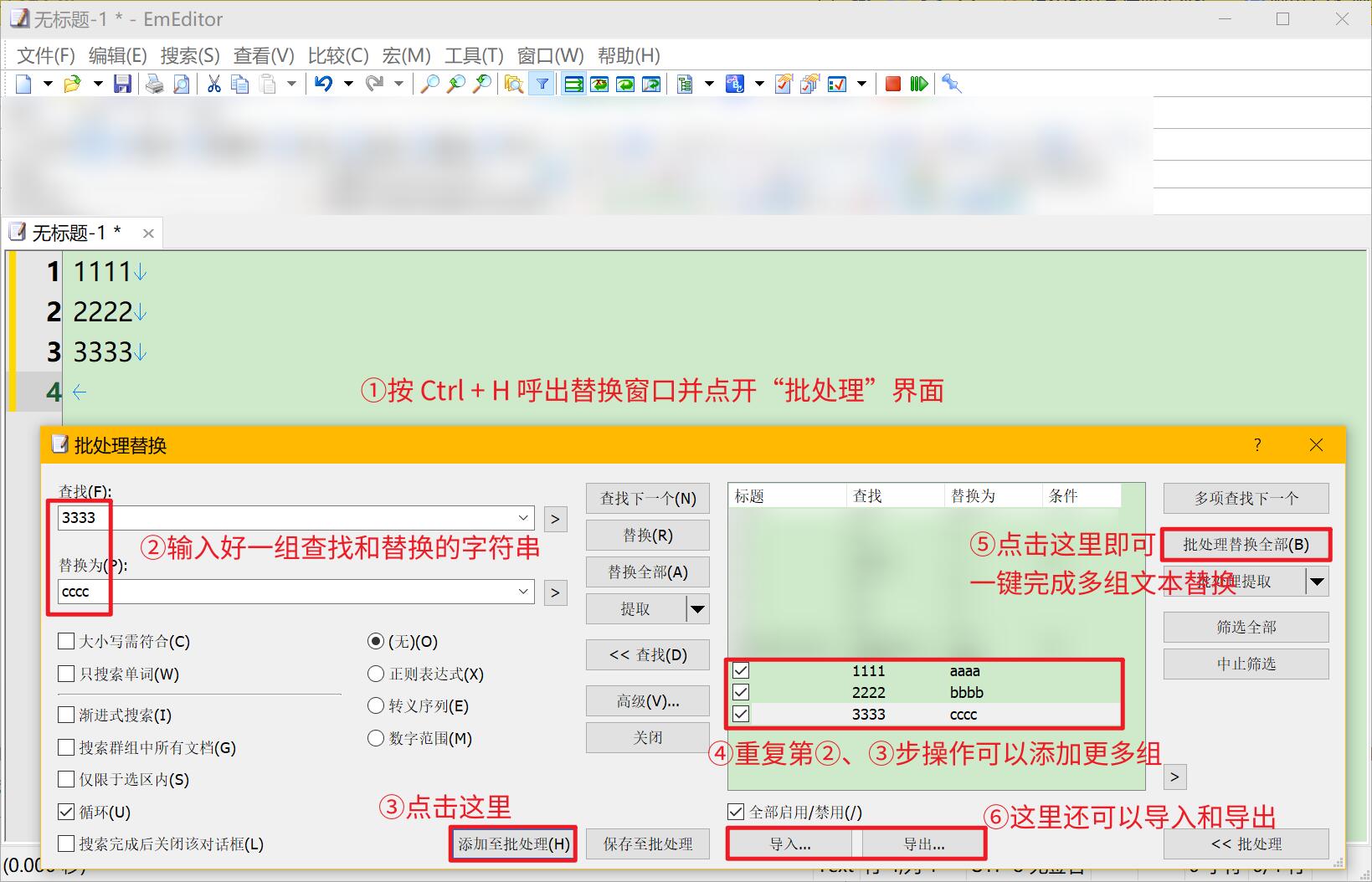Click the Find in Files icon
Screen dimensions: 1372x882
514,84
